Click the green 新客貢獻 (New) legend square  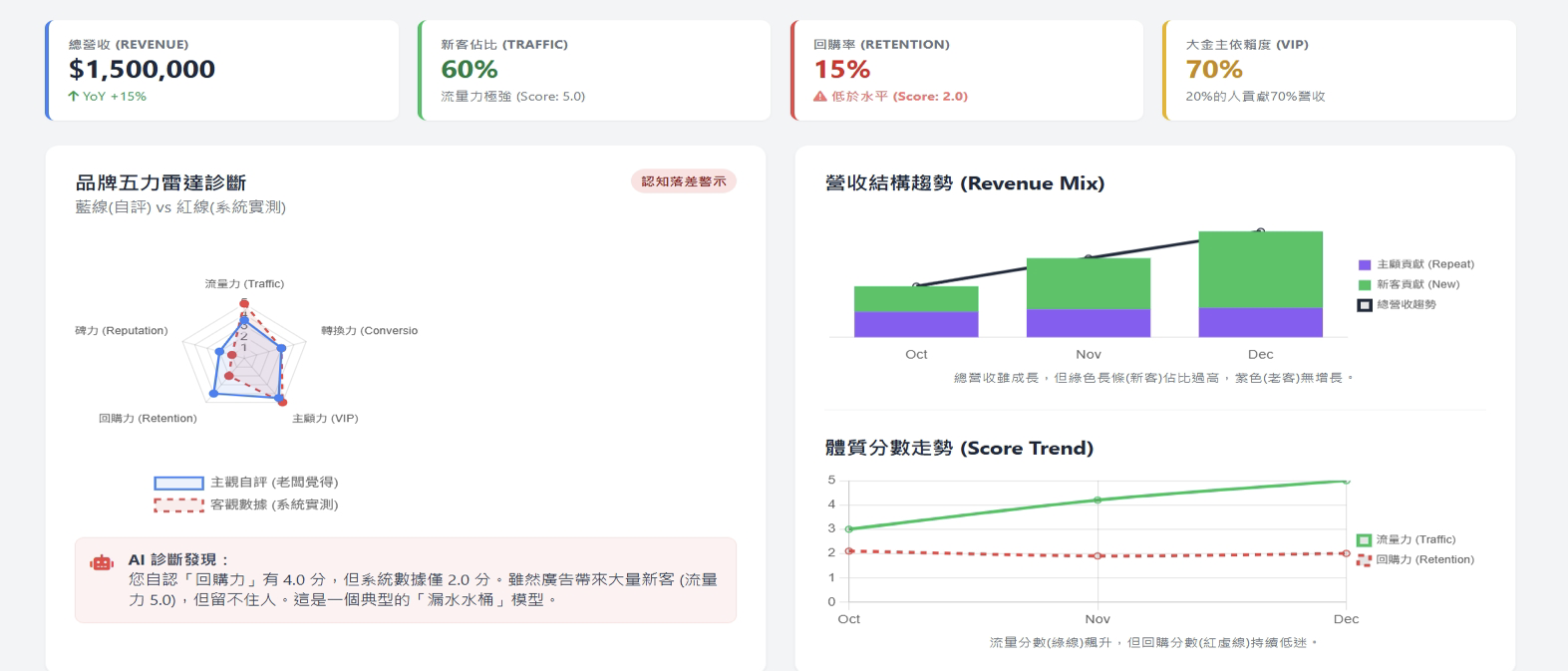[x=1365, y=285]
